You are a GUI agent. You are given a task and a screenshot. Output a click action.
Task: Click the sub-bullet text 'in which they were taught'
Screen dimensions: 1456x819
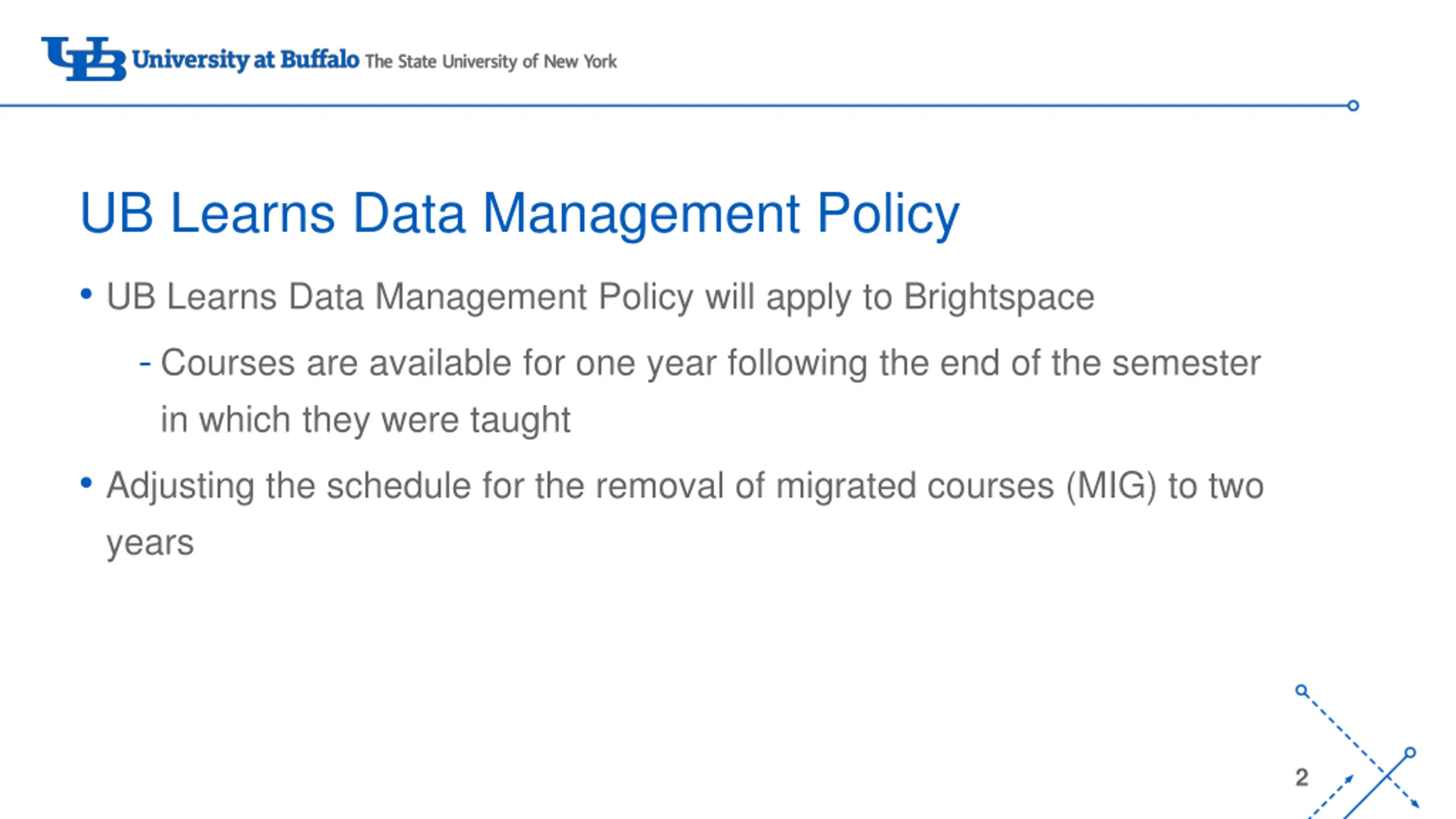tap(365, 420)
